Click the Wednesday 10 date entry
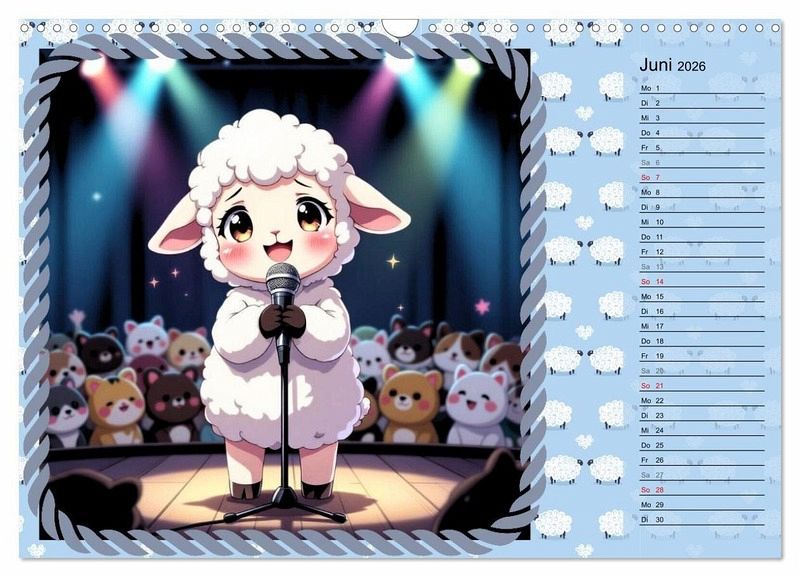Screen dimensions: 800x577 pyautogui.click(x=700, y=222)
